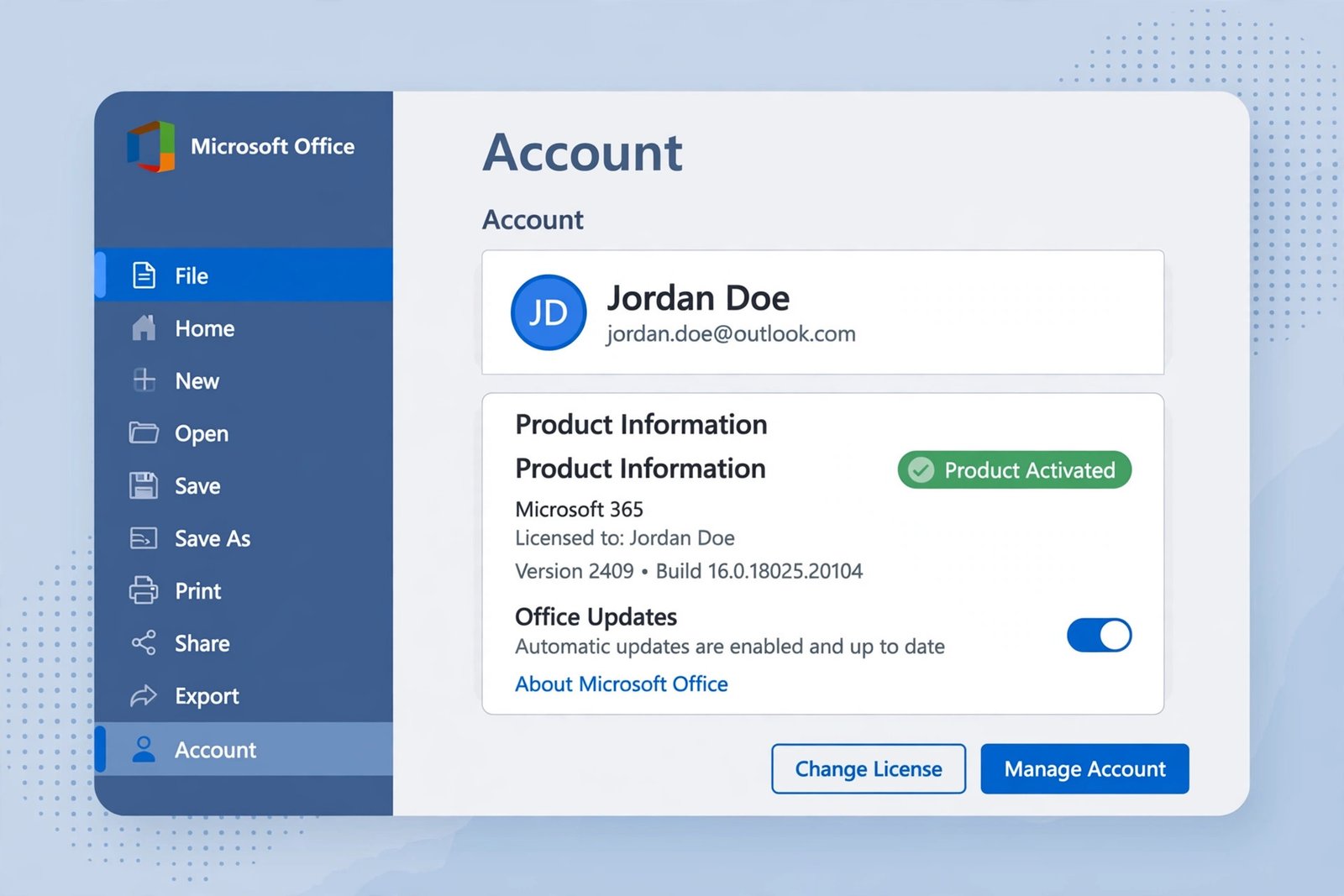Image resolution: width=1344 pixels, height=896 pixels.
Task: Click the Account person icon in sidebar
Action: [x=144, y=749]
